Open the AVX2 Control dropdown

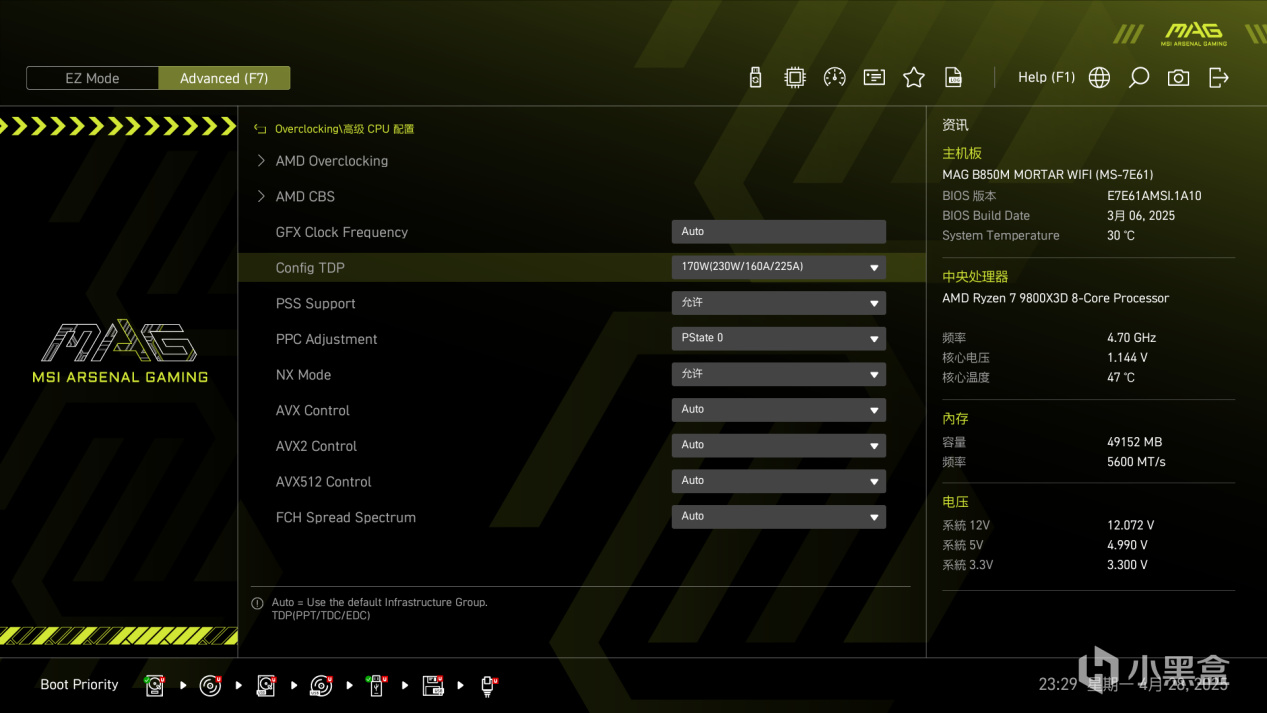[x=779, y=446]
